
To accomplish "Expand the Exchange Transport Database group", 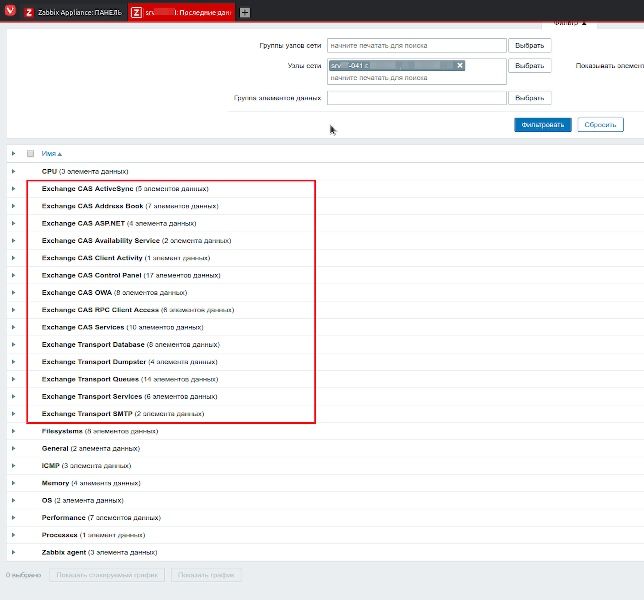I will (x=14, y=345).
